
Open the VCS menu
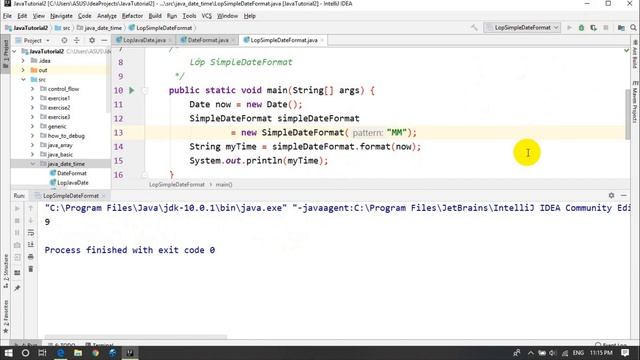click(207, 16)
